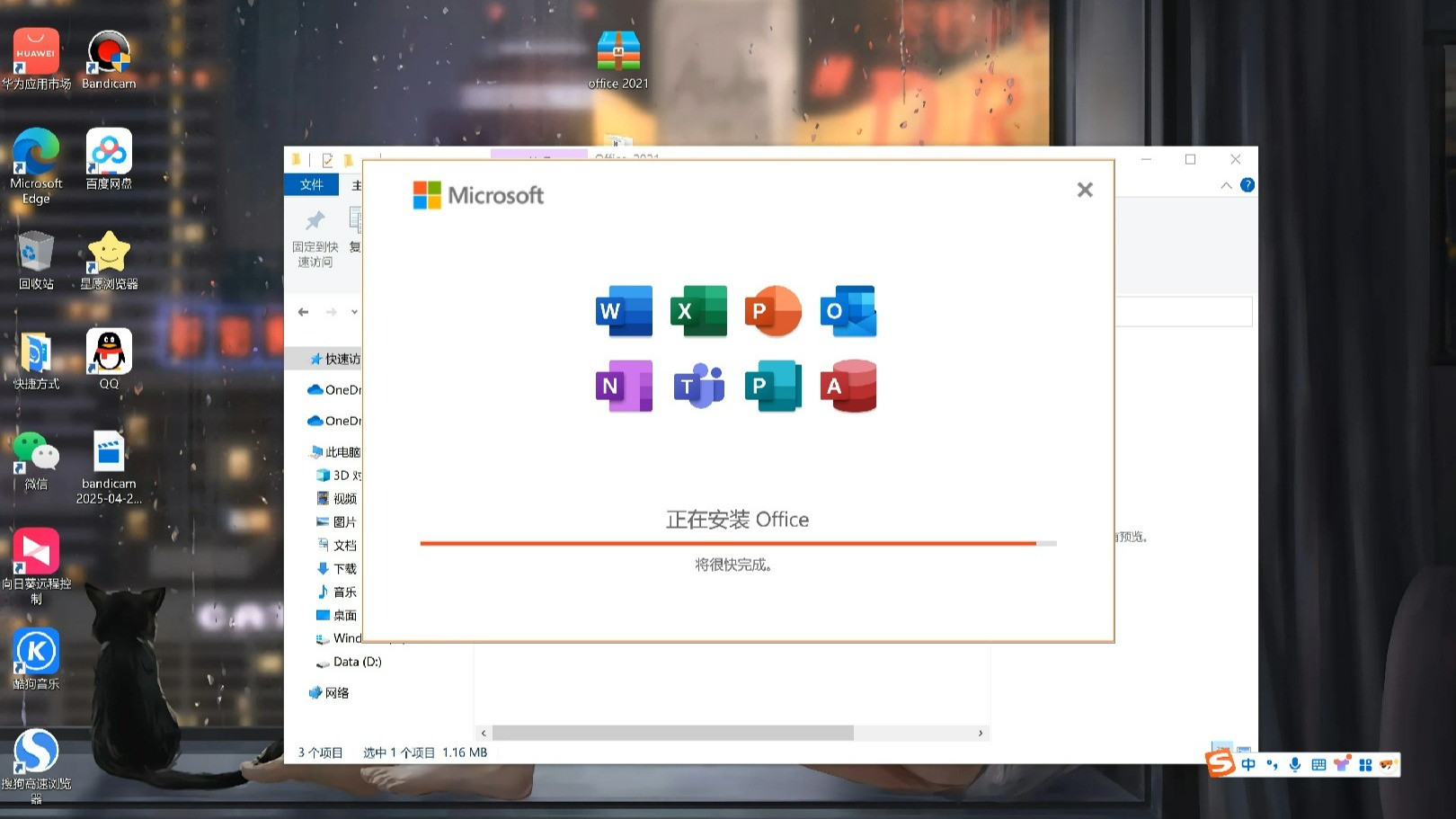1456x819 pixels.
Task: Click the Sogou input method logo
Action: 1221,764
